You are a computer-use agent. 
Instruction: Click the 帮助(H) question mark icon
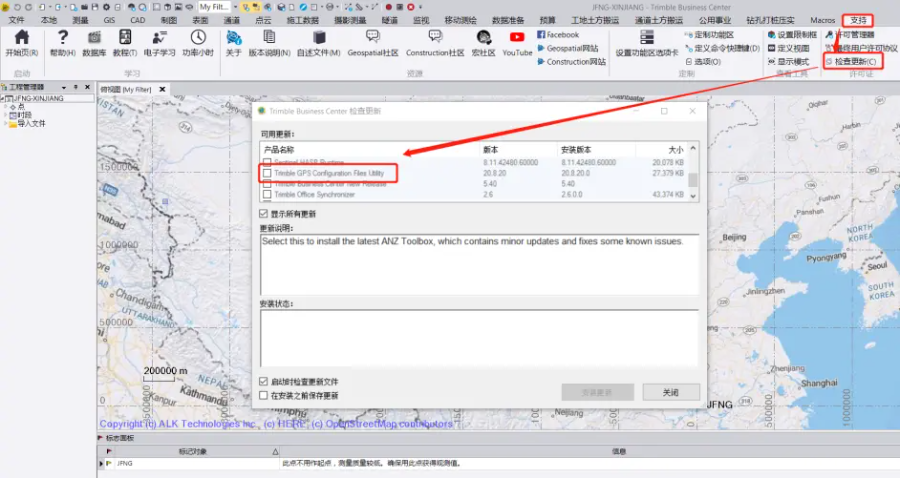coord(63,38)
